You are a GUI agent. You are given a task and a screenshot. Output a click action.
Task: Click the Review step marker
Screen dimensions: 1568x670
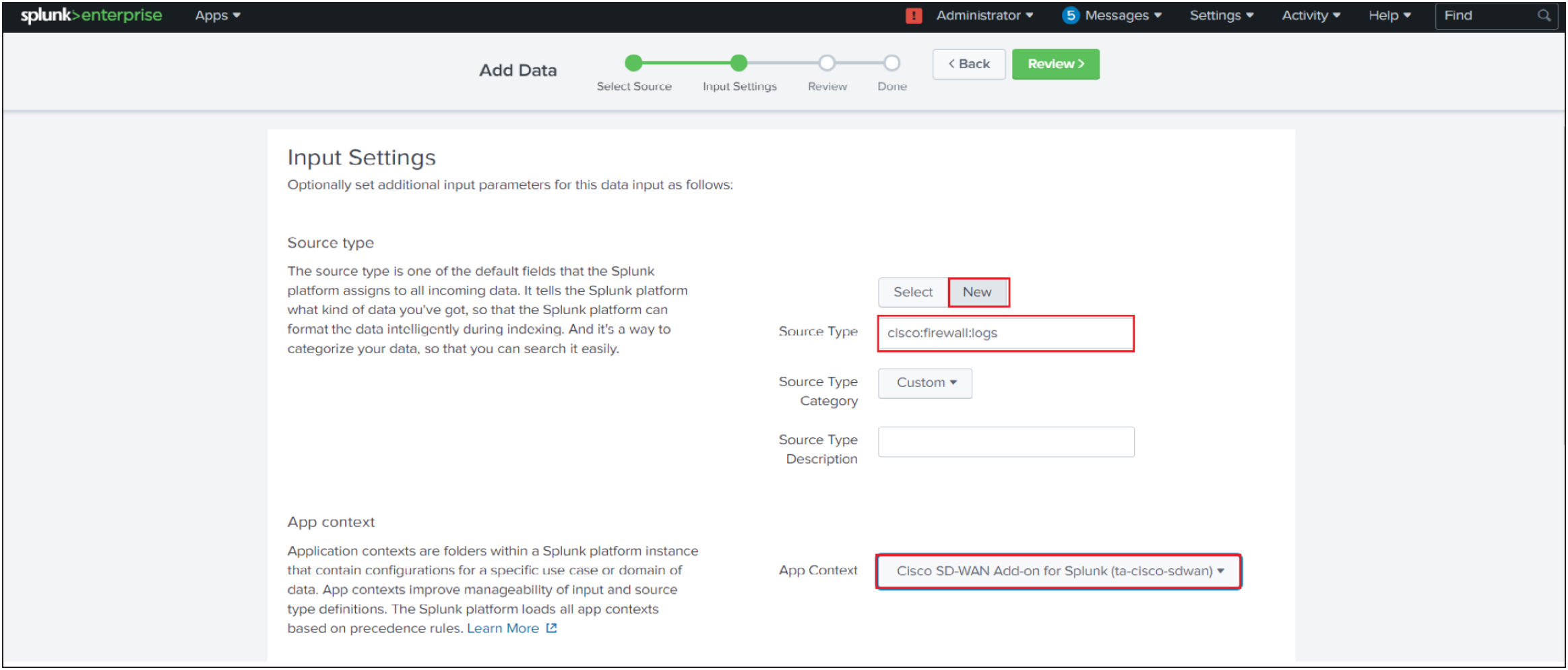pyautogui.click(x=827, y=63)
